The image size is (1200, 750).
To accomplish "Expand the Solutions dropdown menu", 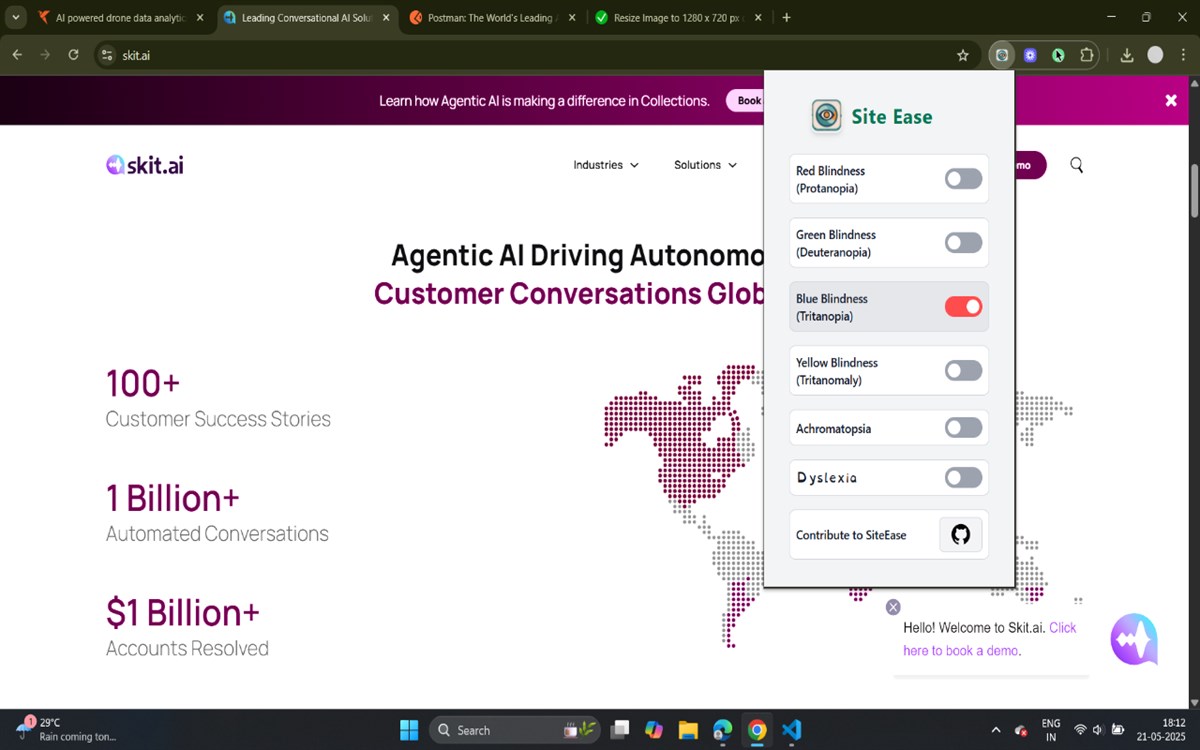I will 705,165.
